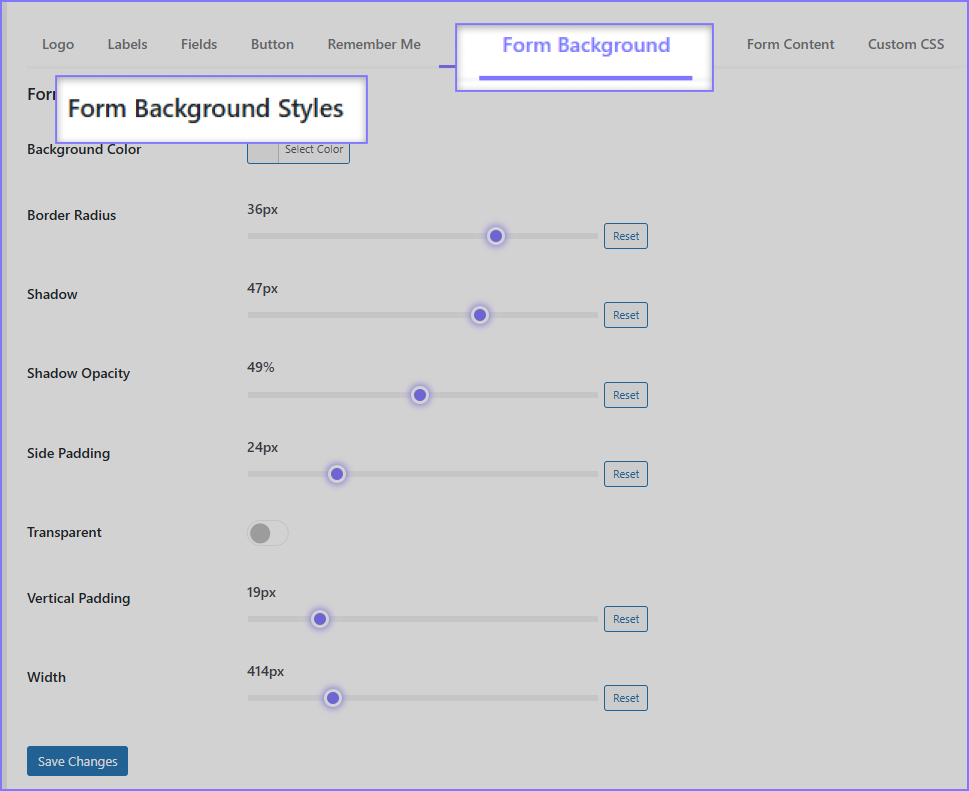Viewport: 969px width, 791px height.
Task: Reset the Vertical Padding value
Action: tap(626, 619)
